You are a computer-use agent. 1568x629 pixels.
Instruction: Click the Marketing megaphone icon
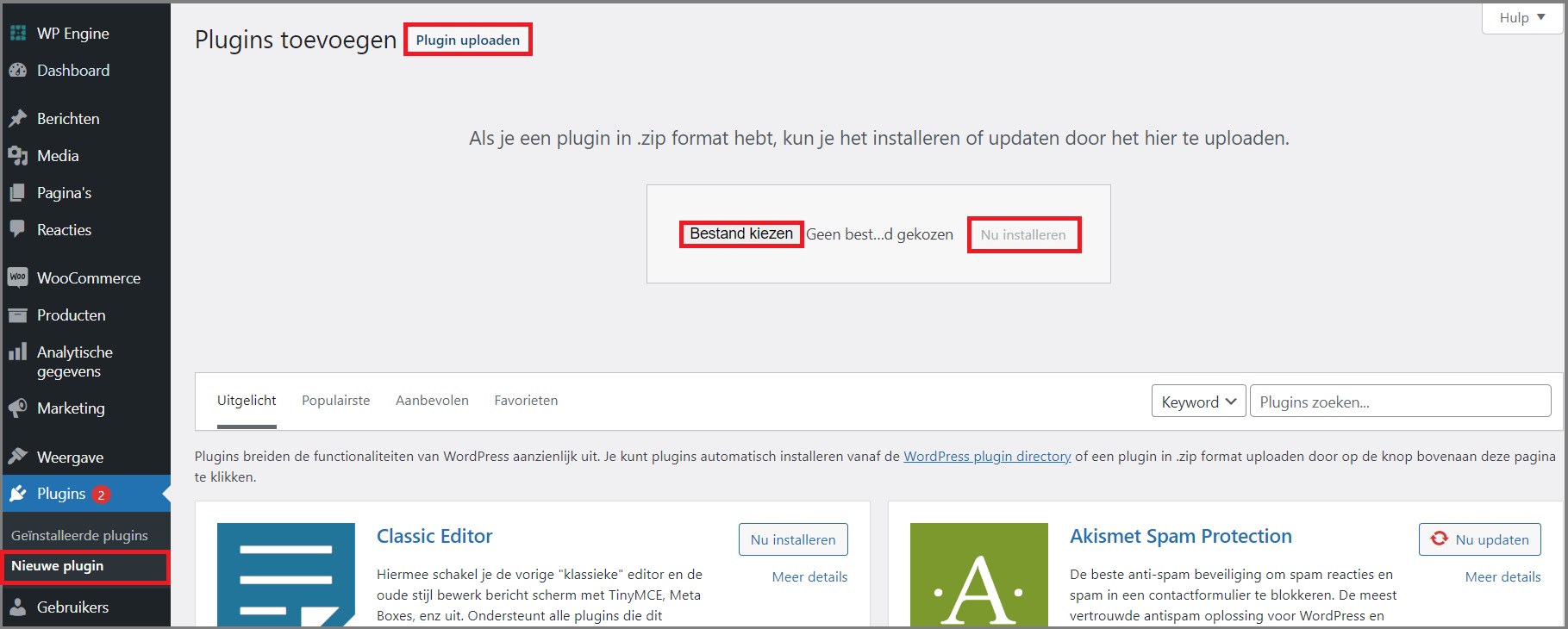18,408
